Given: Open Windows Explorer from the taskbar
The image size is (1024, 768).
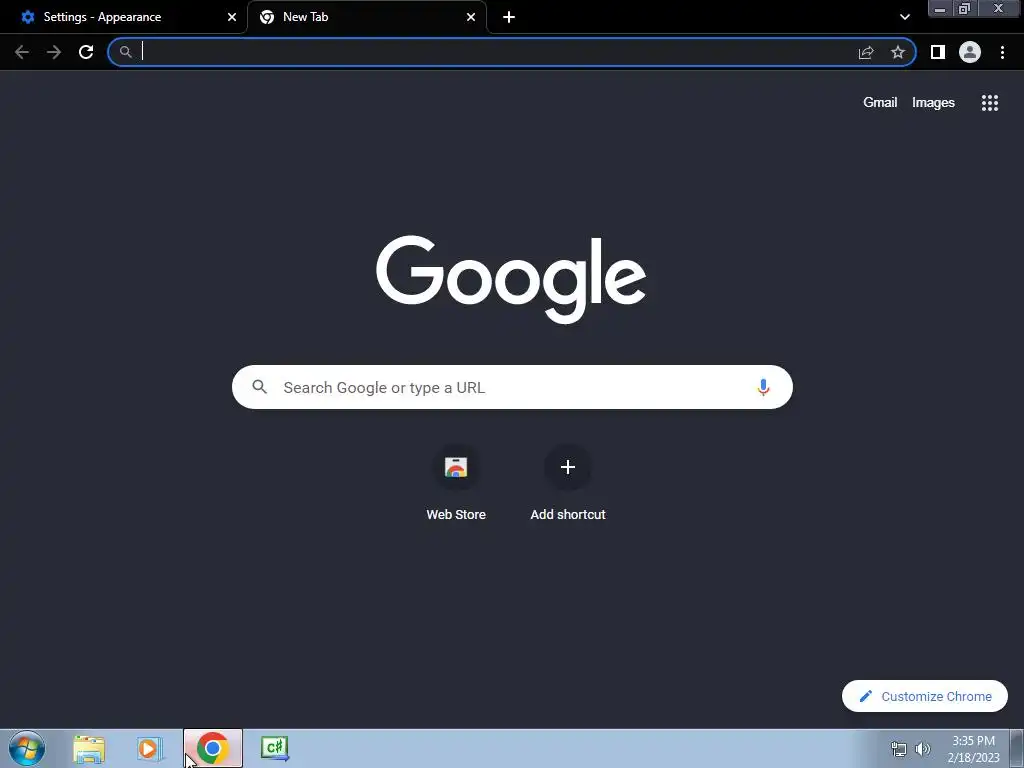Looking at the screenshot, I should [89, 748].
